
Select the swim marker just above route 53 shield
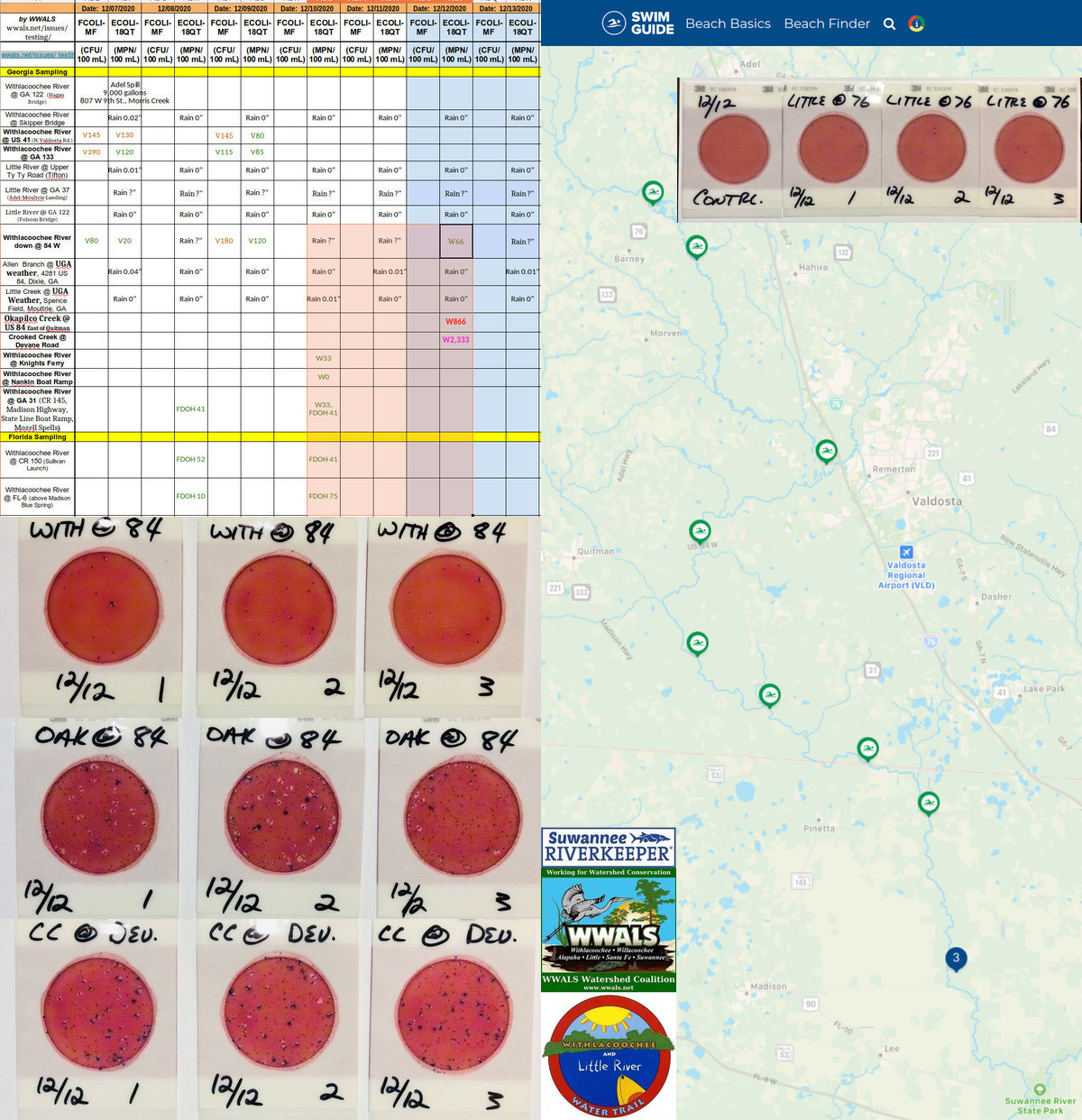769,696
